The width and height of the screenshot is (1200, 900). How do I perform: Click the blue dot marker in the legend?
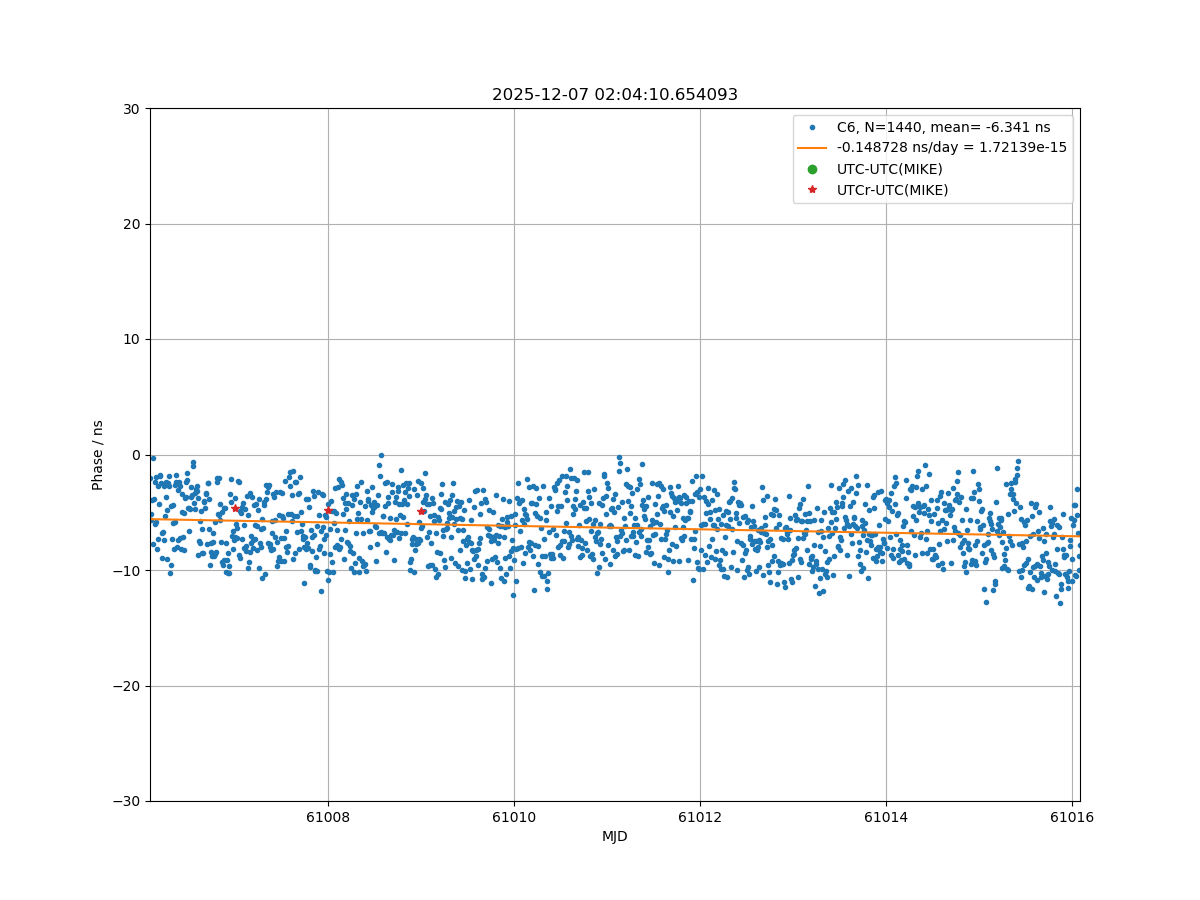(x=812, y=127)
